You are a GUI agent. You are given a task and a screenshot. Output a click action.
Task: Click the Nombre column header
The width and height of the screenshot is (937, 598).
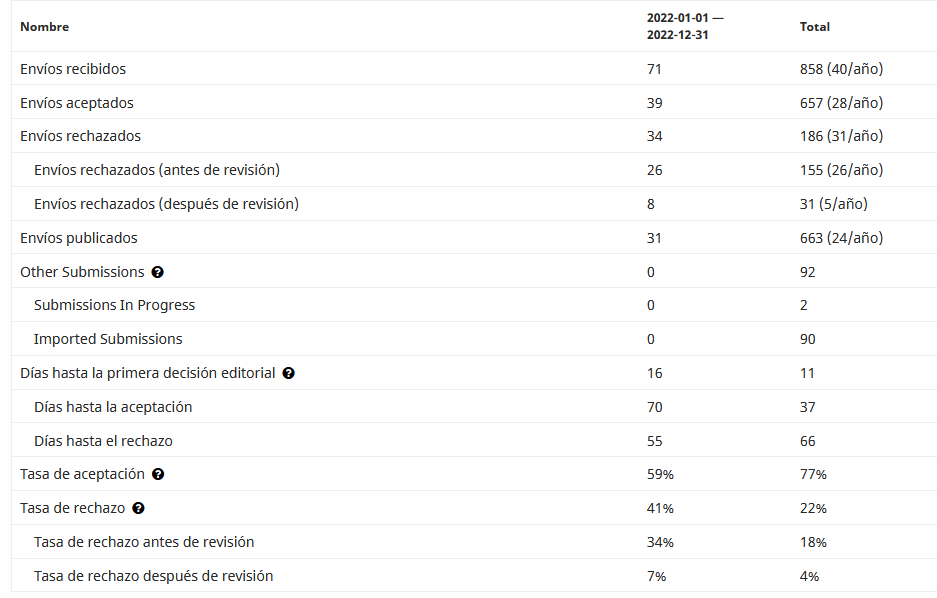tap(45, 27)
